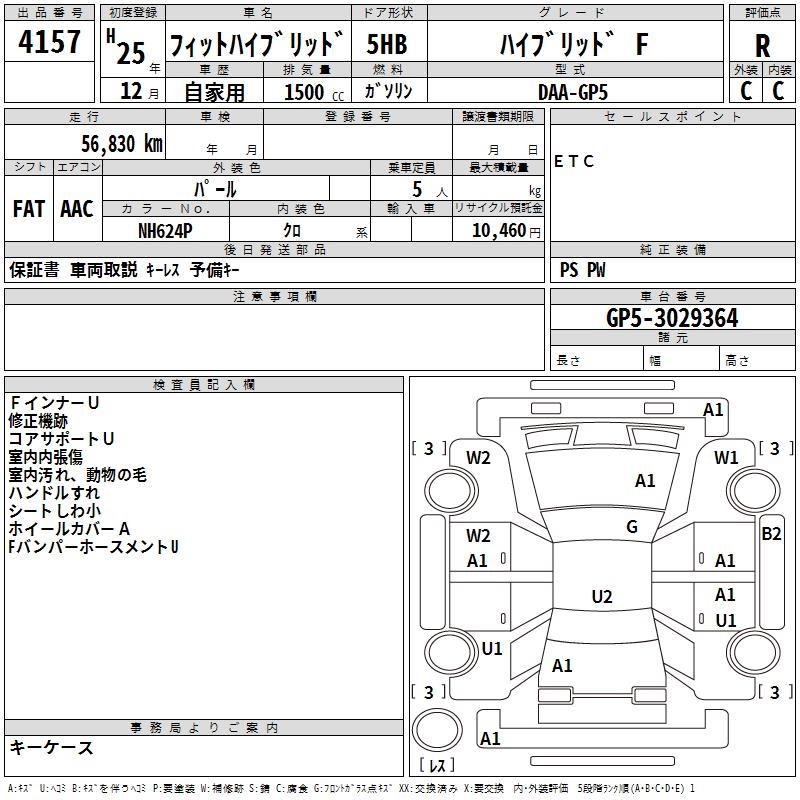
Task: Click the spare tire circle above レス
Action: coord(436,727)
